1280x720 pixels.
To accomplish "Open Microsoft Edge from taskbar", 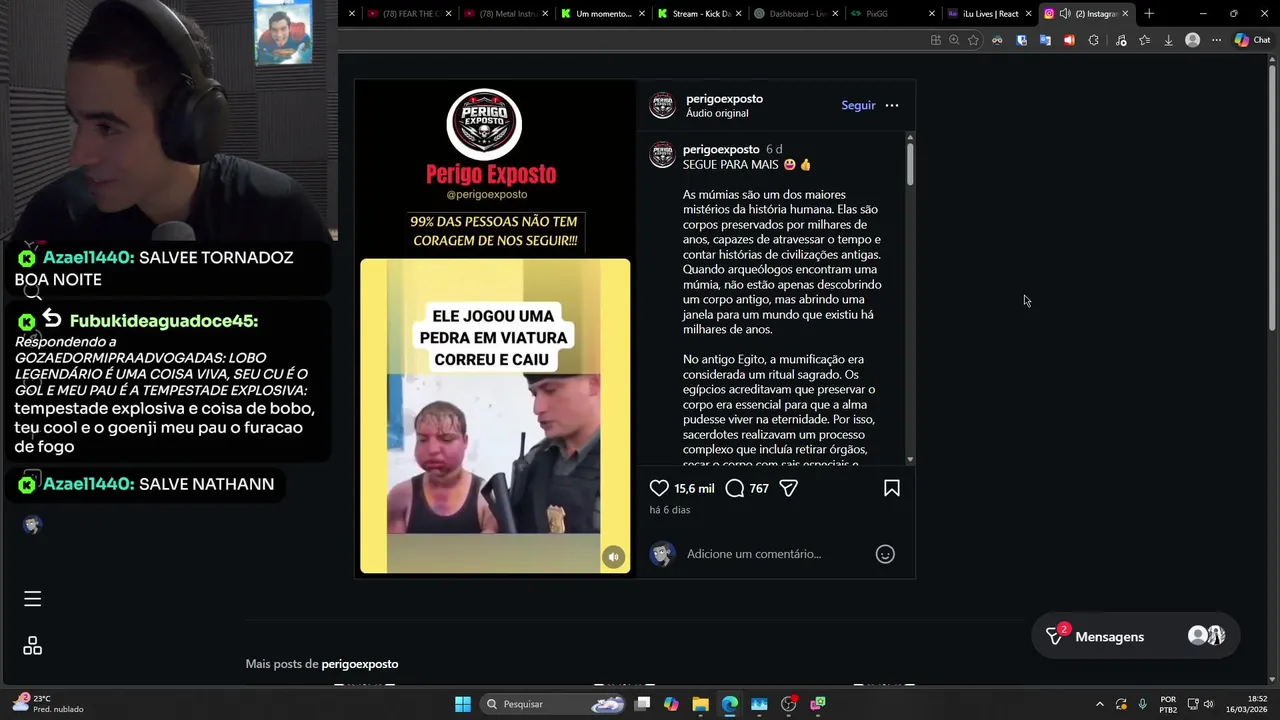I will (729, 704).
